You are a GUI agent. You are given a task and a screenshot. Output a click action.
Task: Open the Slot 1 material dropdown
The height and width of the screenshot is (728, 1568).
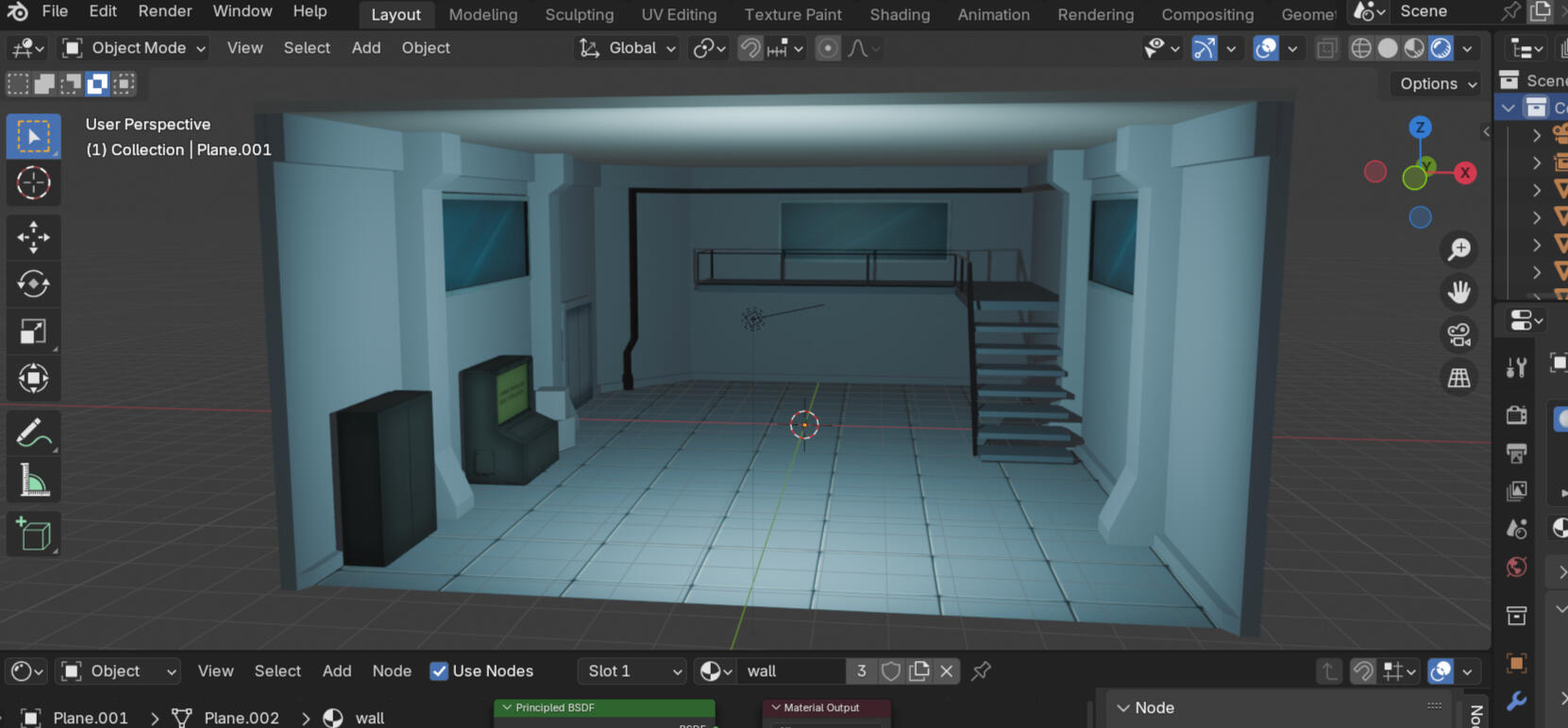tap(632, 671)
